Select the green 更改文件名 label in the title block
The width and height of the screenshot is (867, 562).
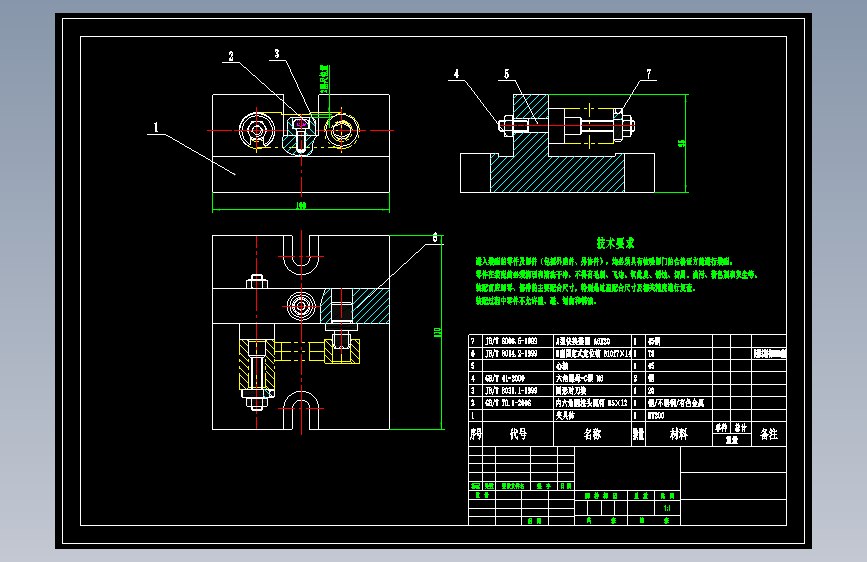click(x=513, y=486)
